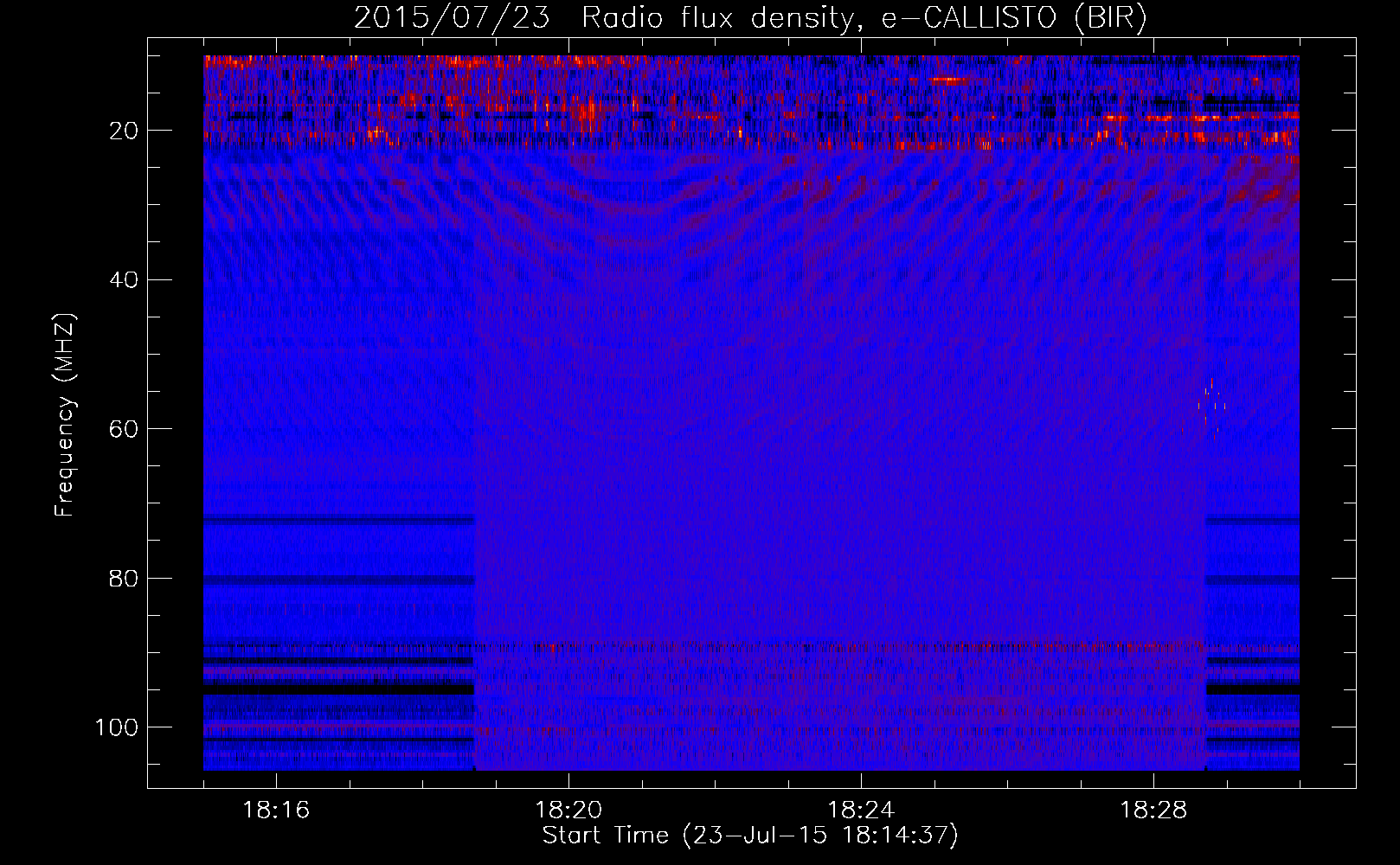Click the 18:16 time axis label
Image resolution: width=1400 pixels, height=865 pixels.
pos(276,811)
